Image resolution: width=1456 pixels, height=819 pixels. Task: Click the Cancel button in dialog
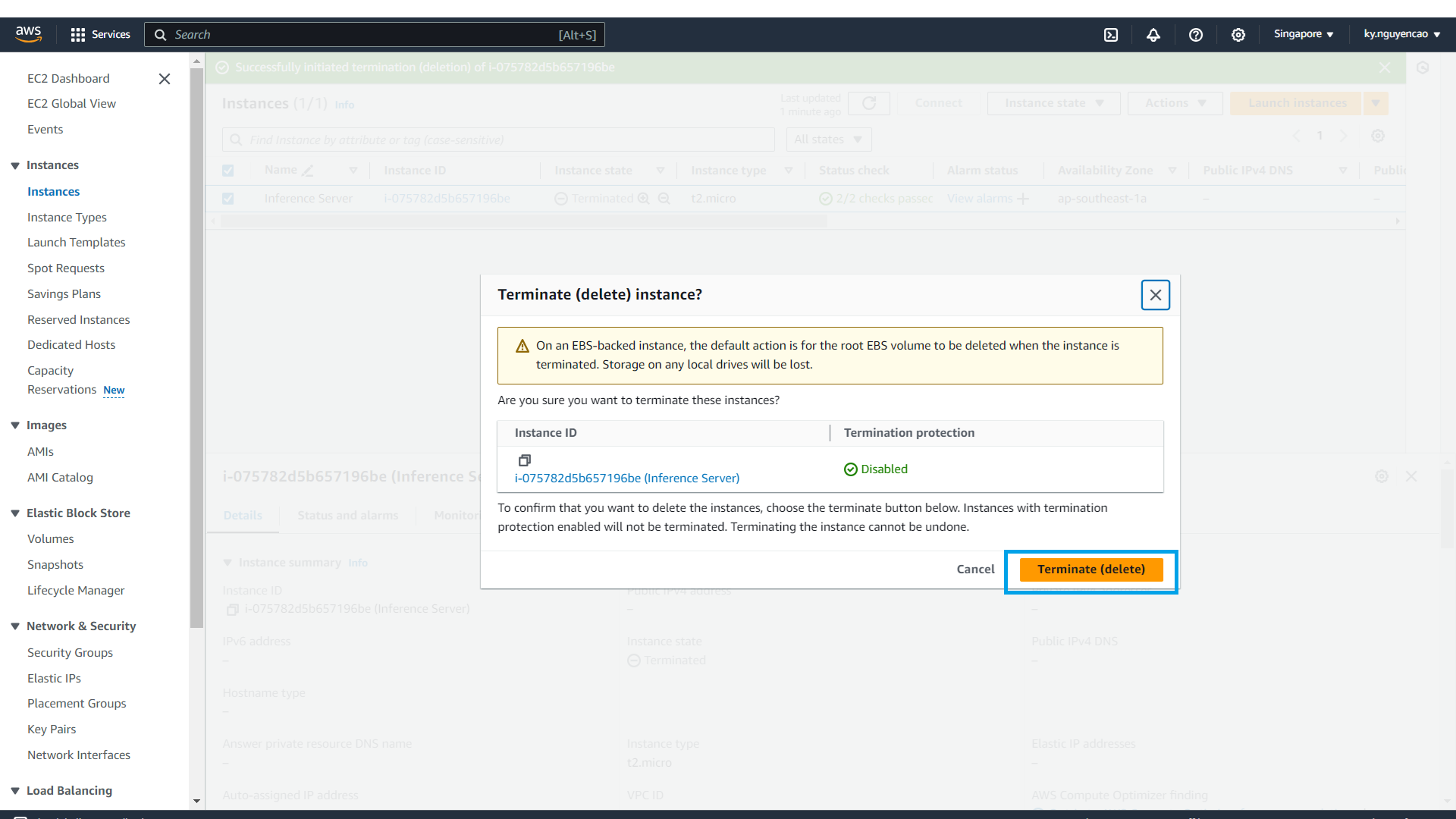975,568
